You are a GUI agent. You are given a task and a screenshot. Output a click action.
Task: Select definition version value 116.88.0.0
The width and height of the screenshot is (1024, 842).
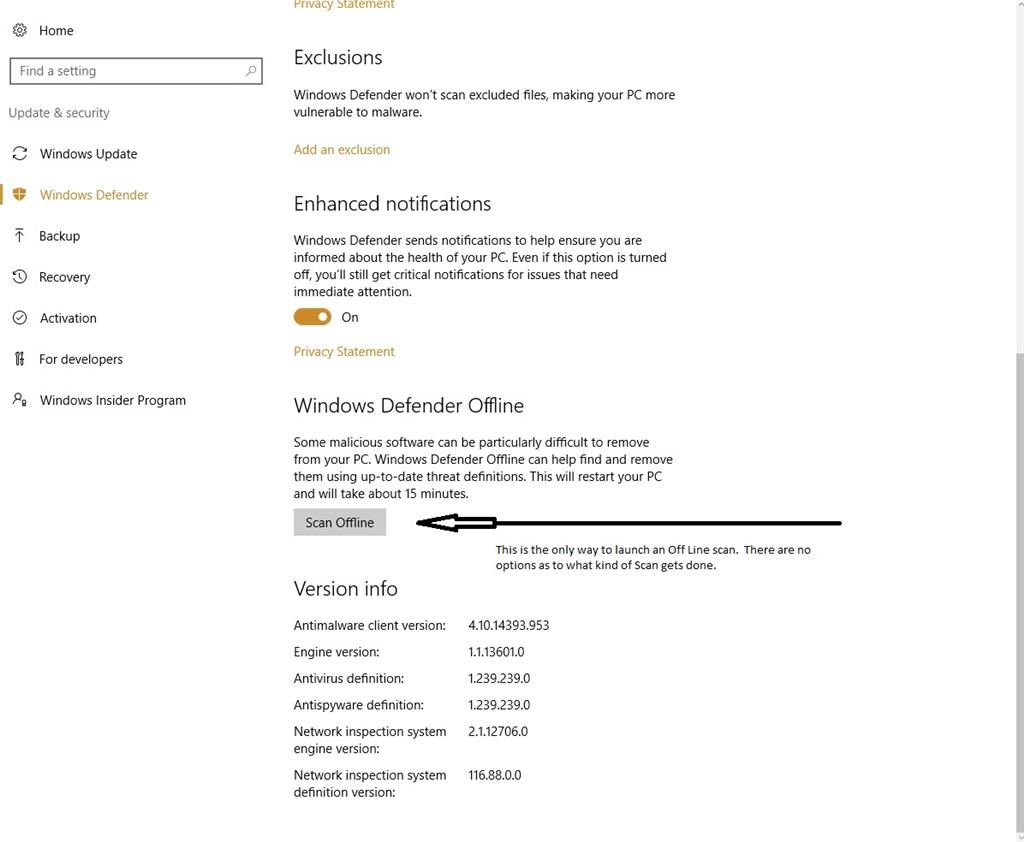[x=494, y=775]
